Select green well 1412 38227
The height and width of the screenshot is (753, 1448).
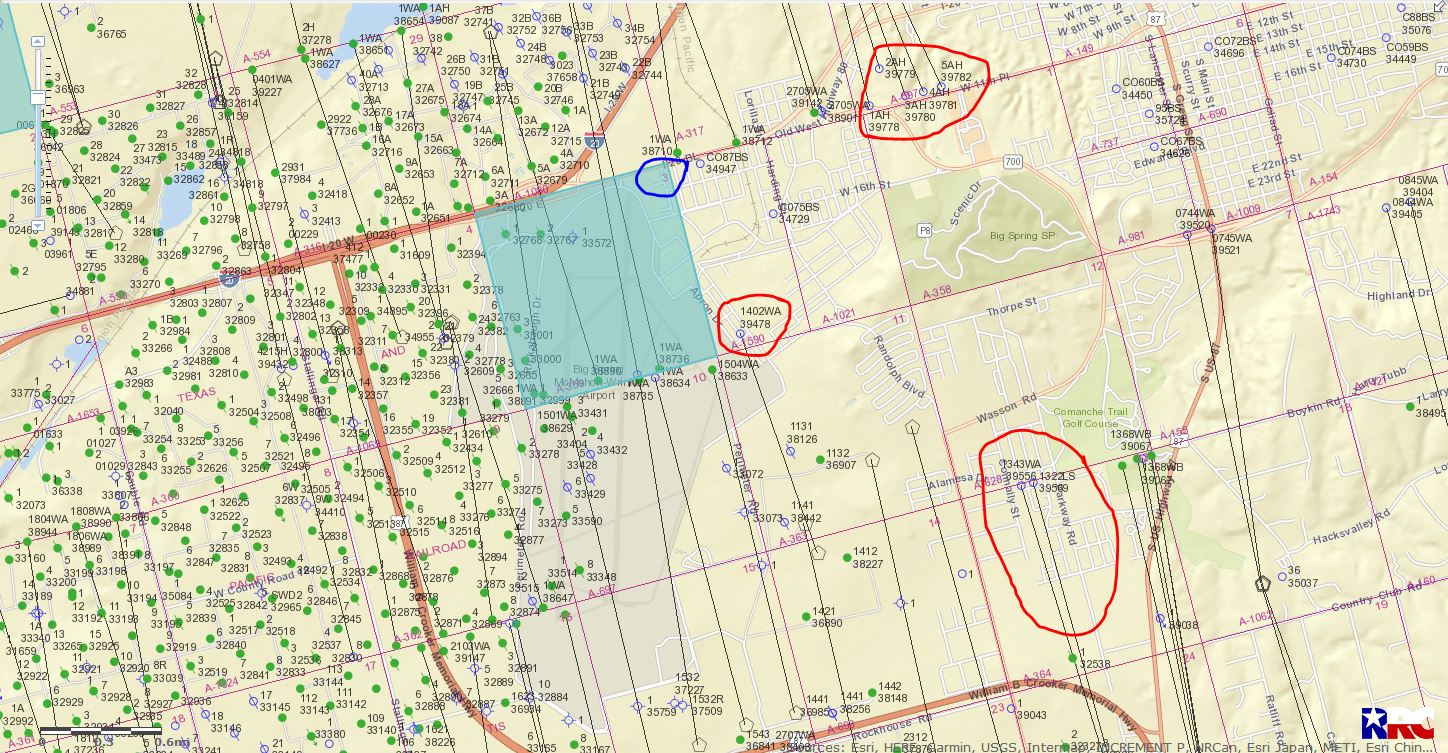tap(847, 556)
